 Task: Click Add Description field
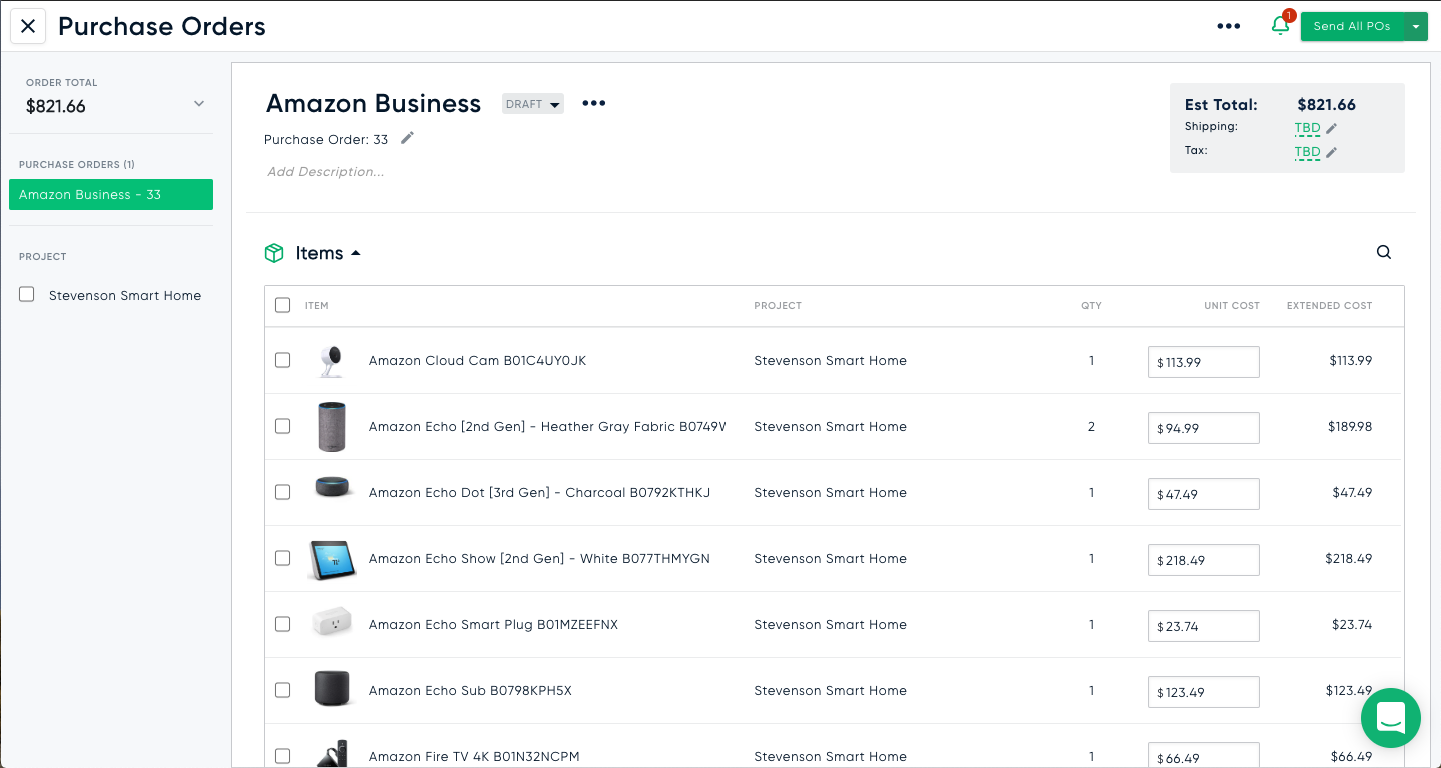tap(326, 172)
